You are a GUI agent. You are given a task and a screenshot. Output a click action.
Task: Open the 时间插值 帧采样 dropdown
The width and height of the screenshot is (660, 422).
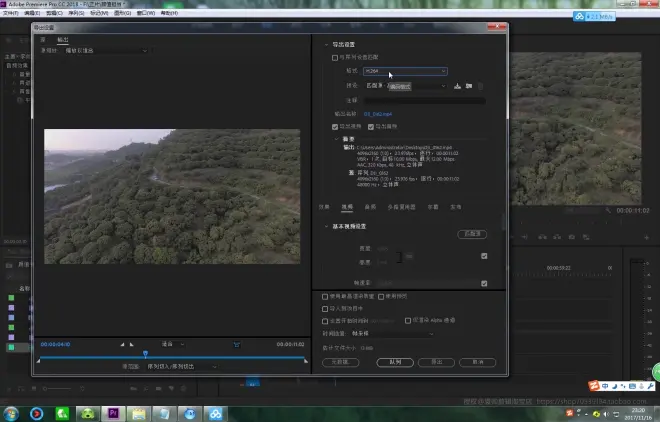coord(391,334)
